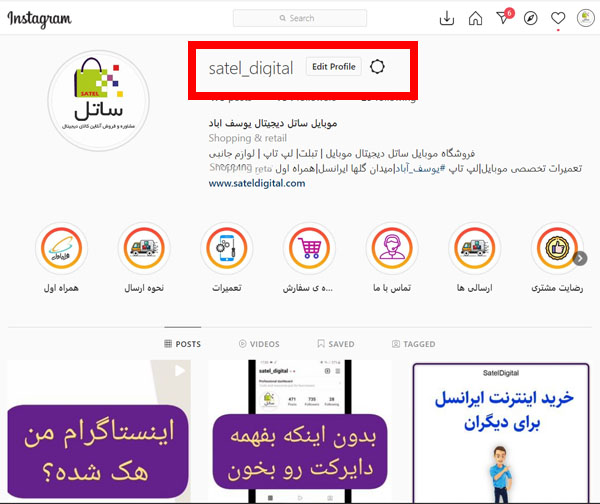
Task: Click the Edit Profile button
Action: pos(334,67)
